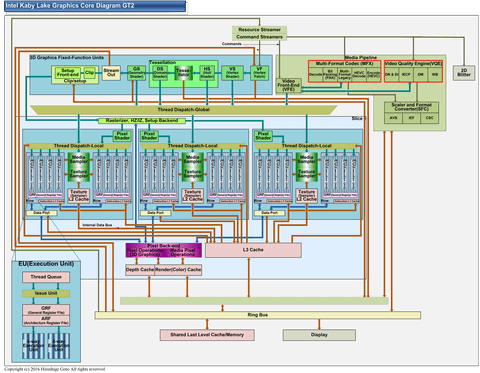Click the Video Front-End (VFE) block
The width and height of the screenshot is (480, 373).
[x=288, y=85]
